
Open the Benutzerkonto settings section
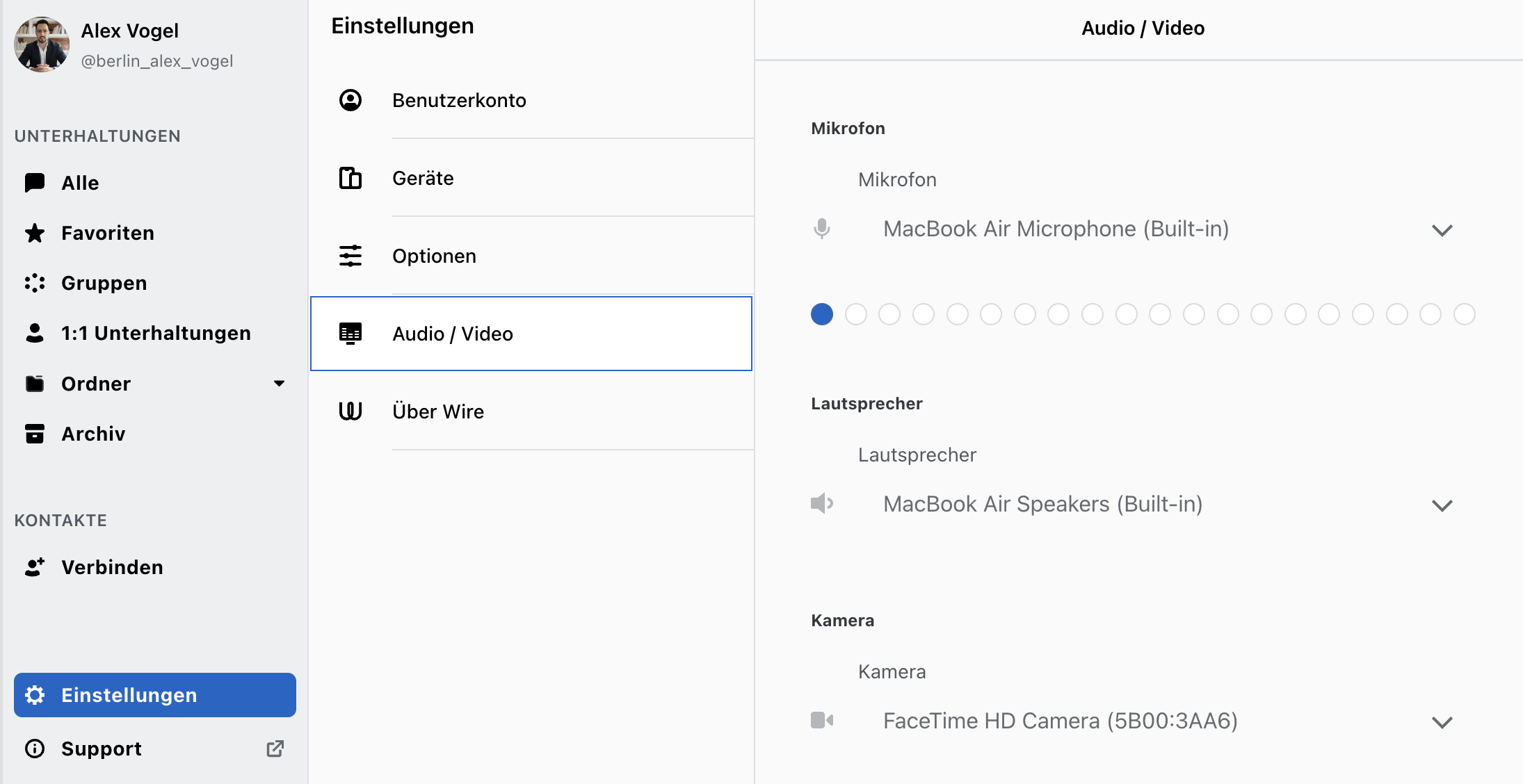coord(531,100)
